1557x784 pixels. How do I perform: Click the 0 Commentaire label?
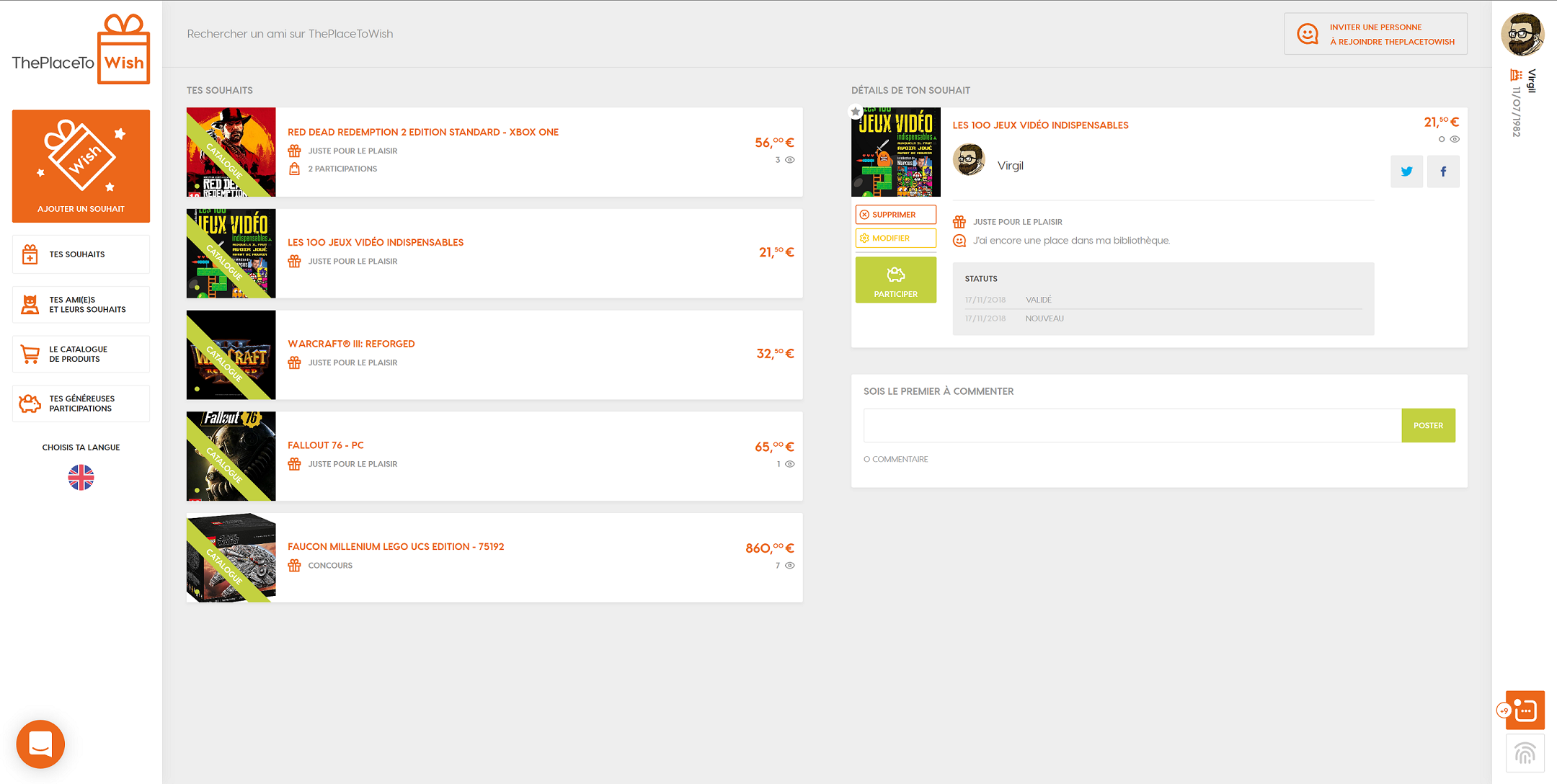click(896, 459)
